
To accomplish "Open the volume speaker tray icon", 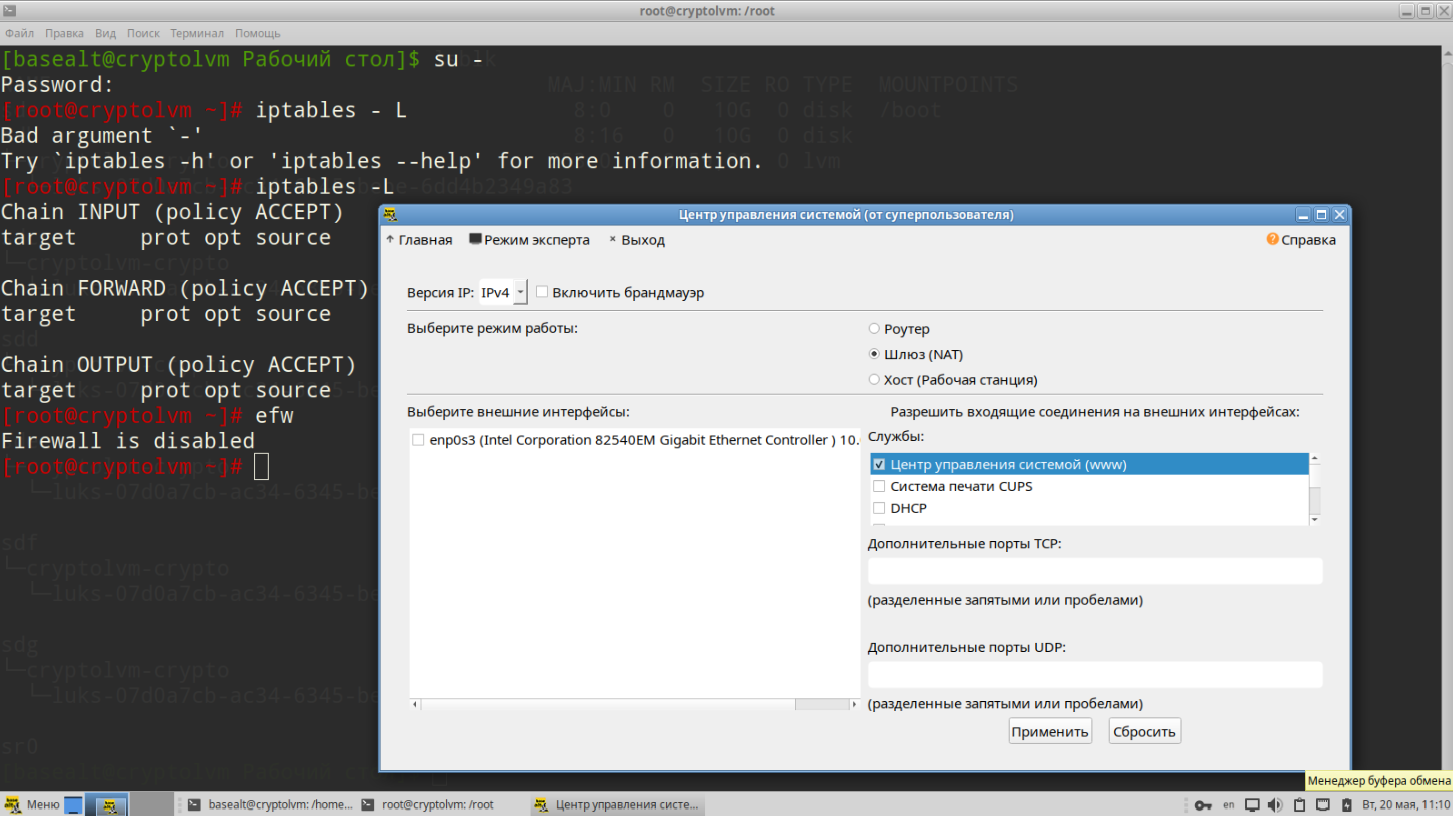I will [1275, 805].
